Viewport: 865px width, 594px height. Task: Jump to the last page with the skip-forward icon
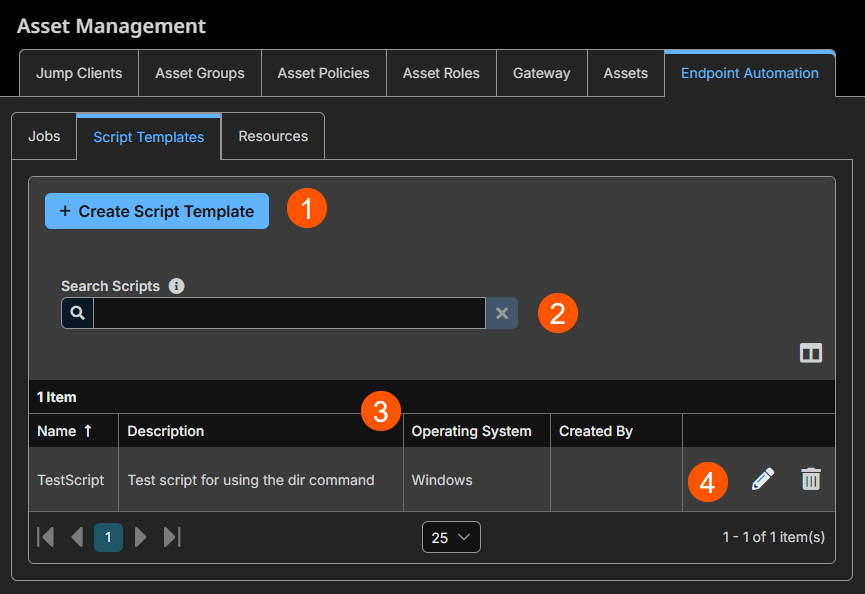click(172, 537)
